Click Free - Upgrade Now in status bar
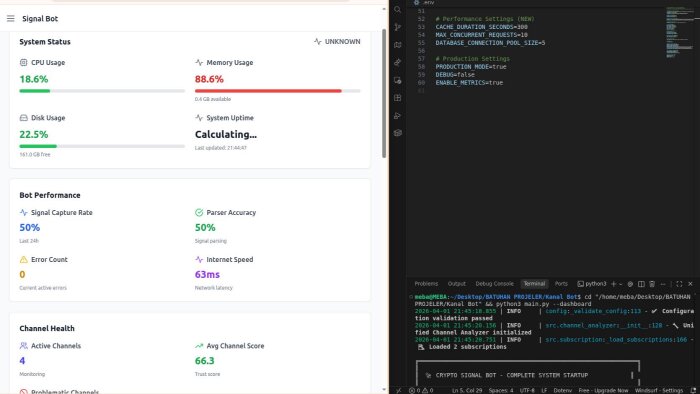Screen dimensions: 700x394 pos(604,390)
